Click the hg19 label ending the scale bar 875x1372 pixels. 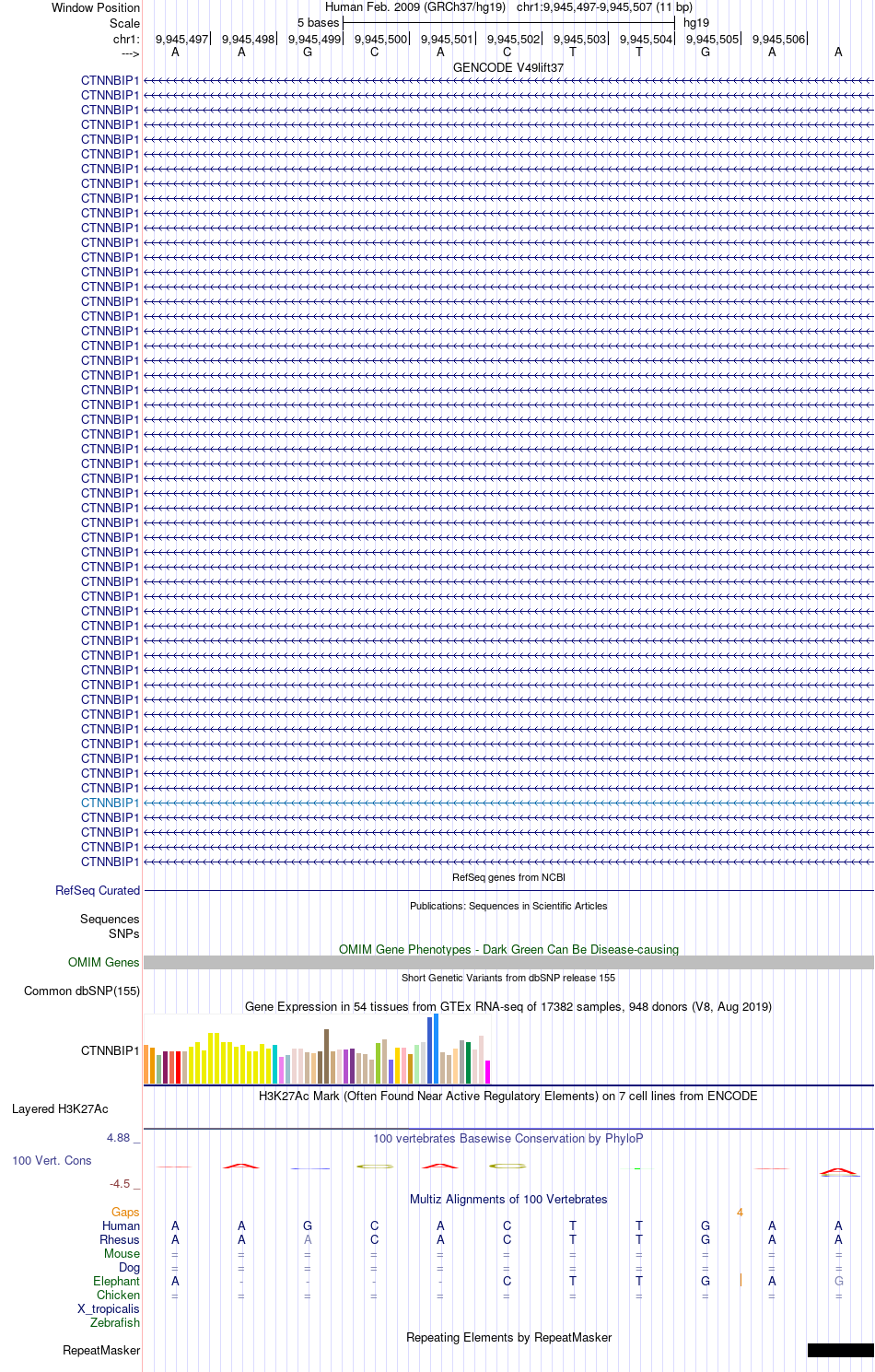(x=696, y=23)
